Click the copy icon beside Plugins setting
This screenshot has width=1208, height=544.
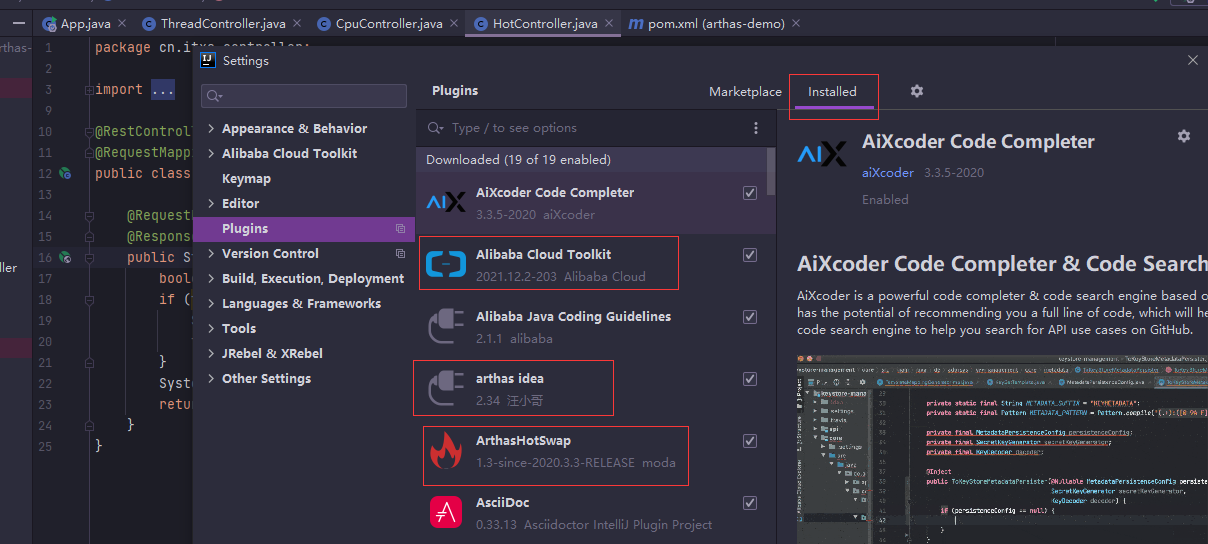(x=400, y=229)
